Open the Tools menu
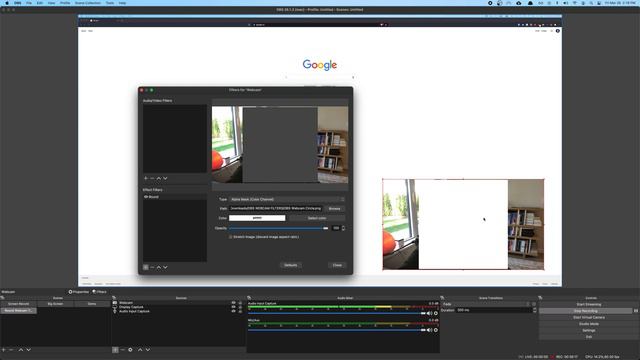The height and width of the screenshot is (360, 640). [x=110, y=3]
